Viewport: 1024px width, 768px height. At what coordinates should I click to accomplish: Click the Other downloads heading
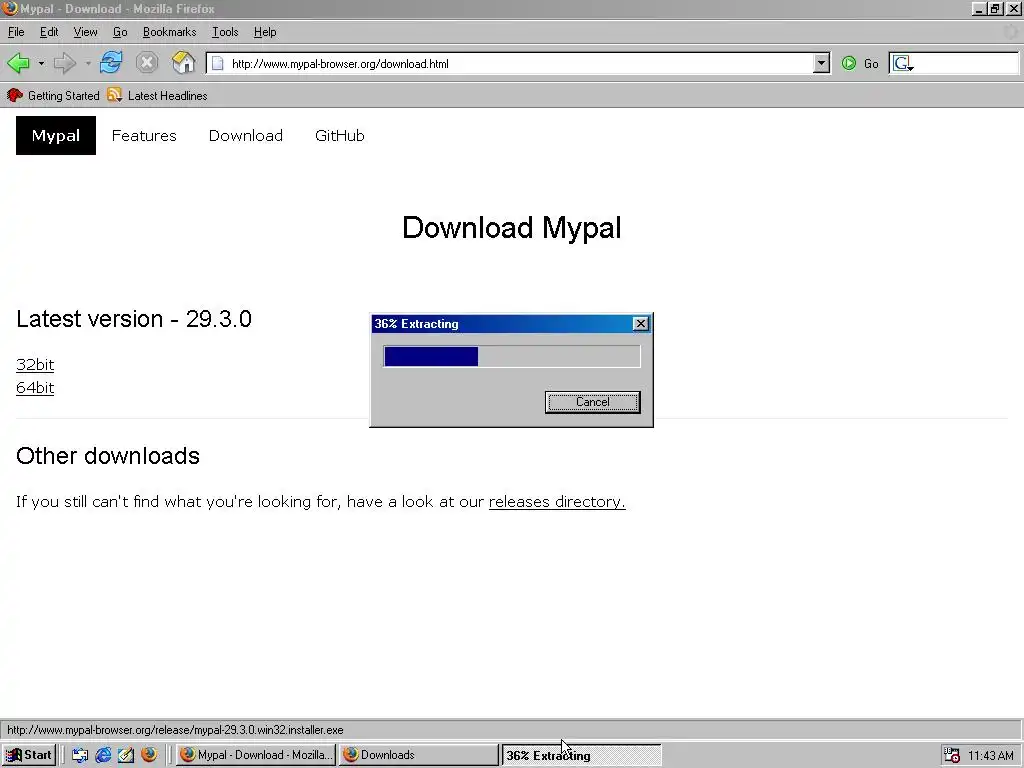108,456
